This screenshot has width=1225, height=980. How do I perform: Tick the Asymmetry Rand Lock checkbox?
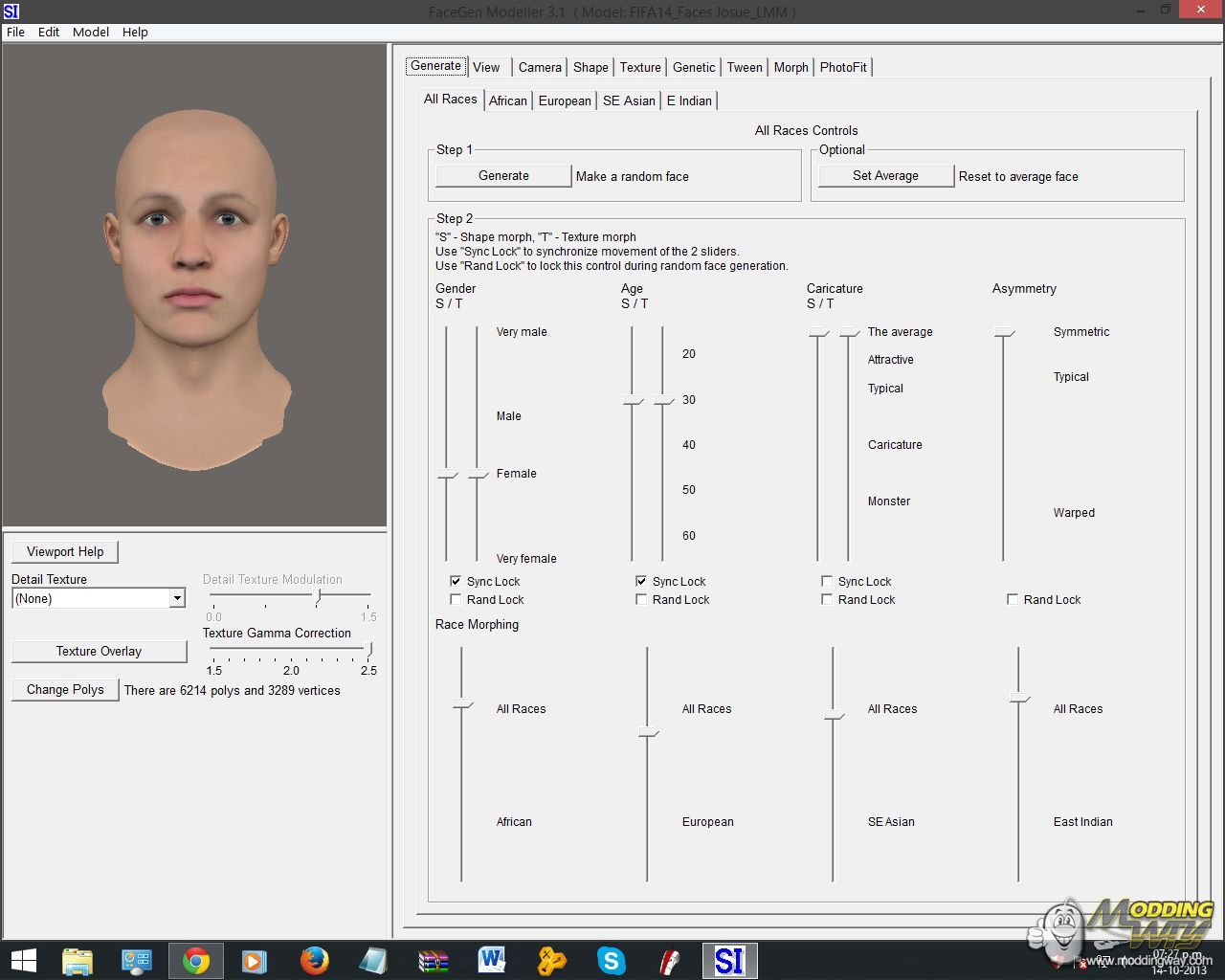[1013, 600]
